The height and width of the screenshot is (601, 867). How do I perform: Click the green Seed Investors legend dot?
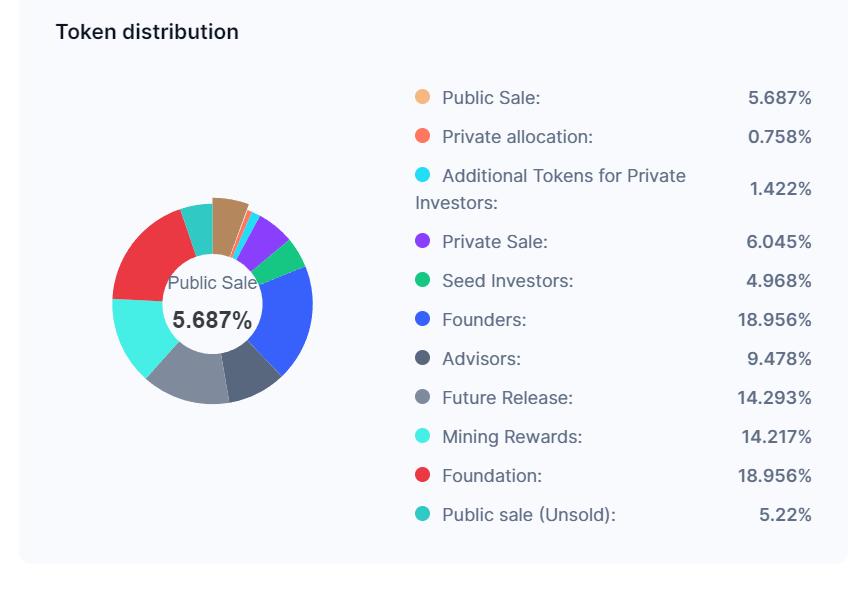pyautogui.click(x=422, y=280)
